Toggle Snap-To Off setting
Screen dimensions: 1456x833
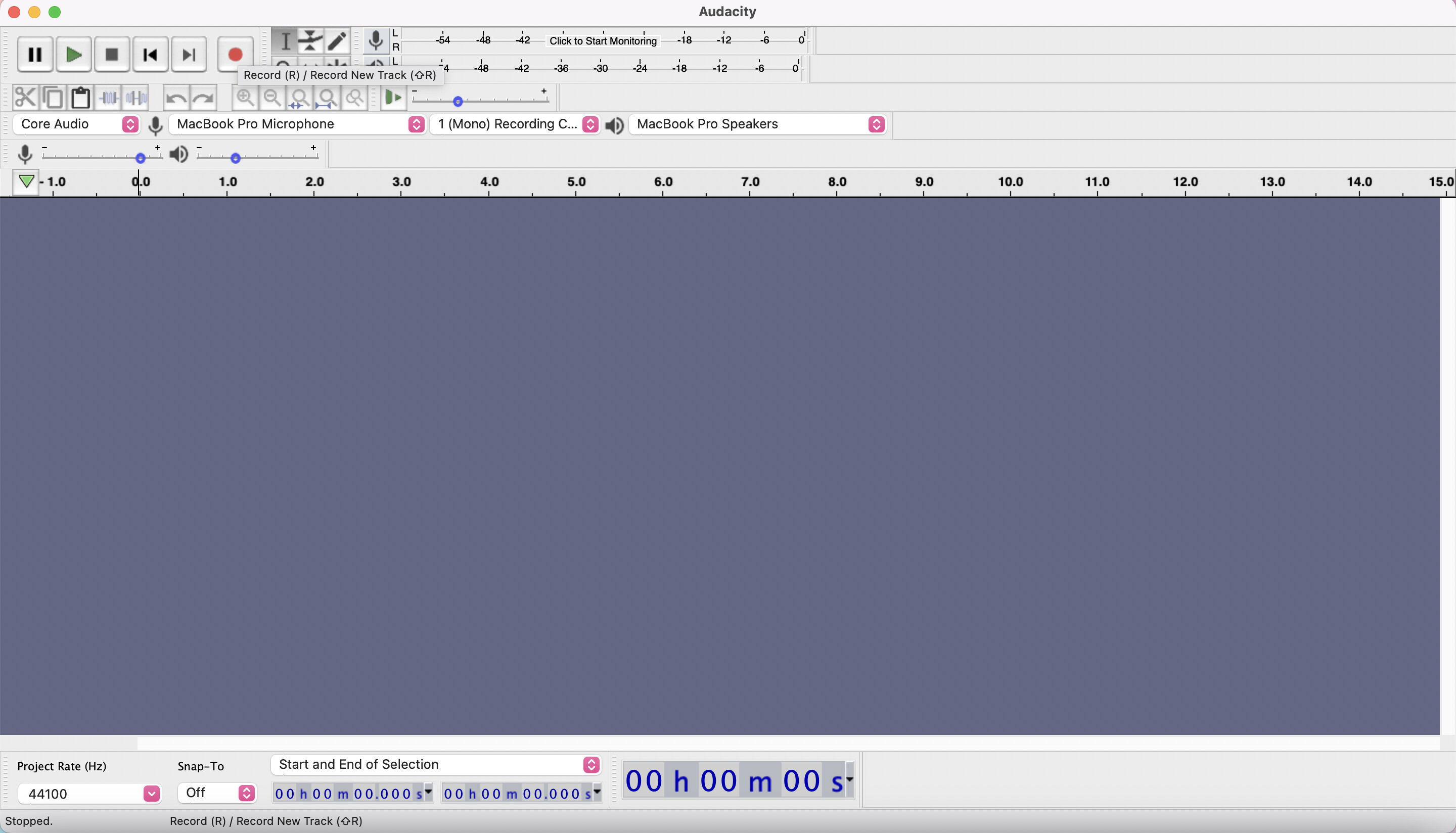tap(214, 792)
